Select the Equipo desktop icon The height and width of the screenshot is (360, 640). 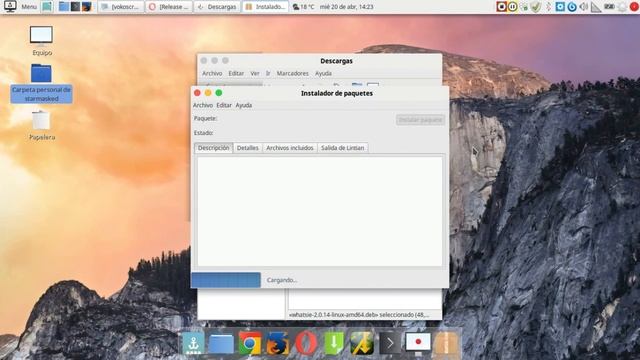42,41
